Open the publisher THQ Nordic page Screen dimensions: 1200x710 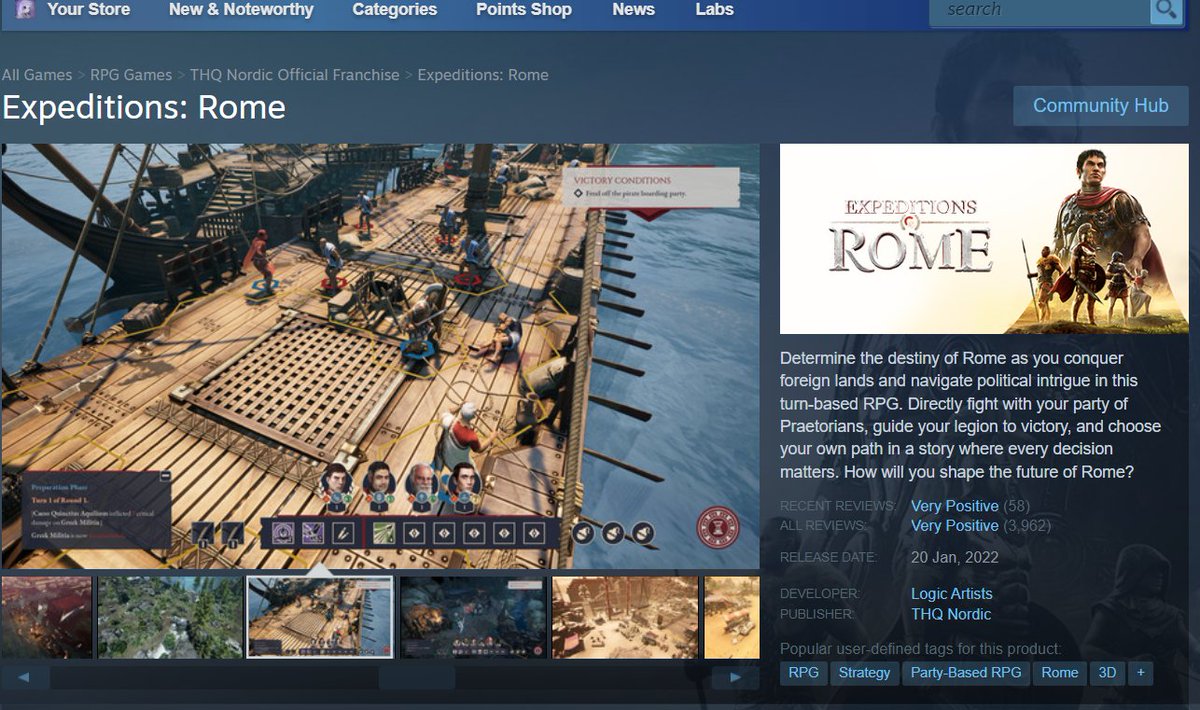pos(951,614)
